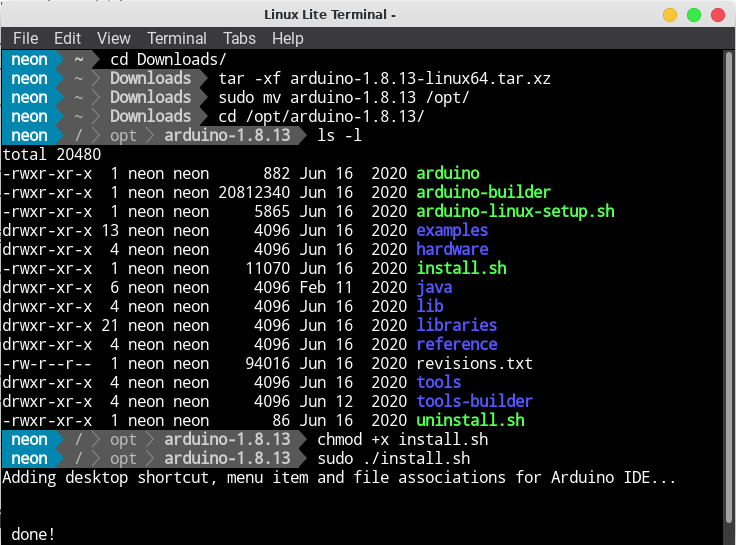
Task: Click the 'revisions.txt' file name
Action: pyautogui.click(x=475, y=363)
